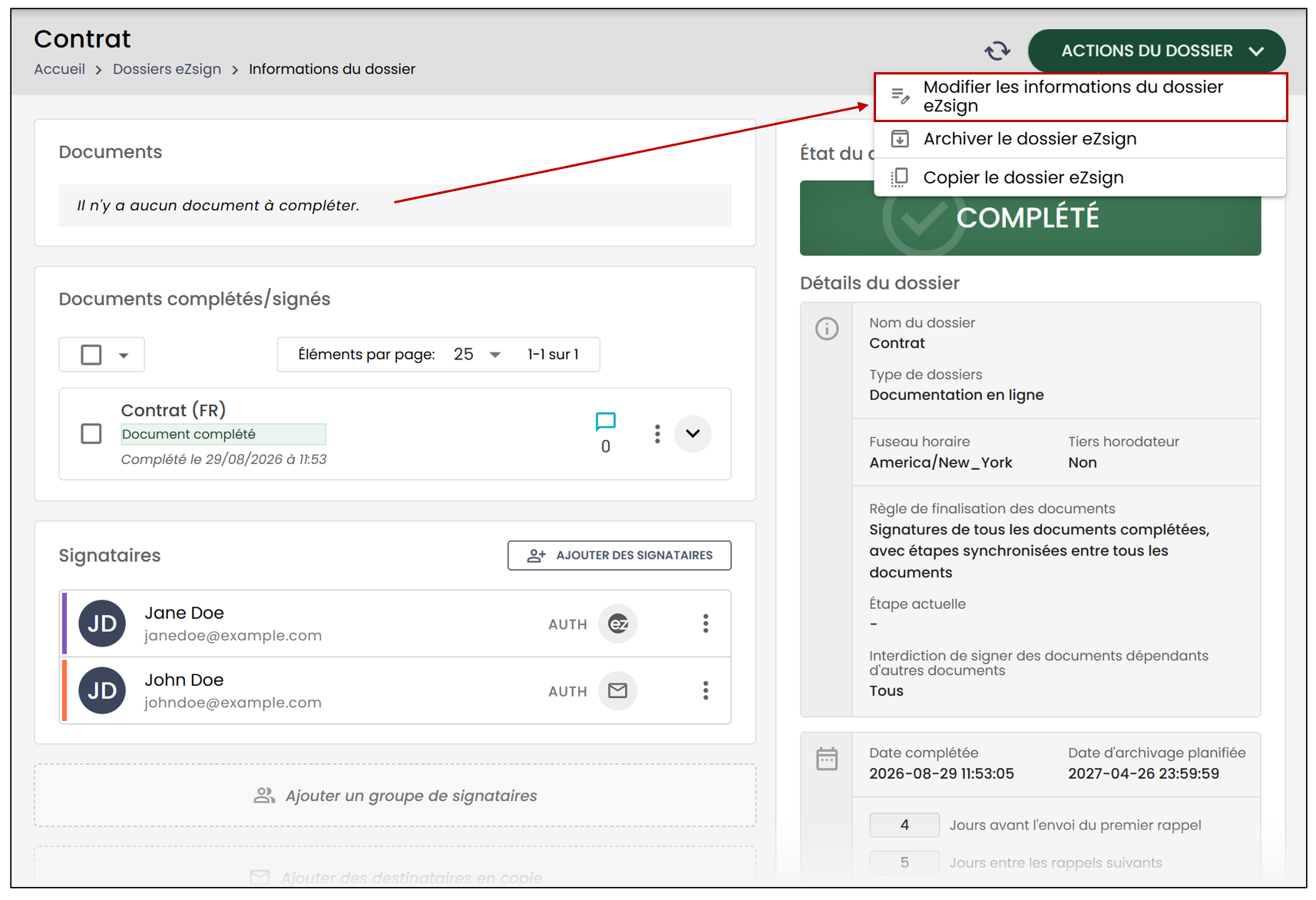Open comments bubble icon for Contrat (FR)

[x=605, y=421]
